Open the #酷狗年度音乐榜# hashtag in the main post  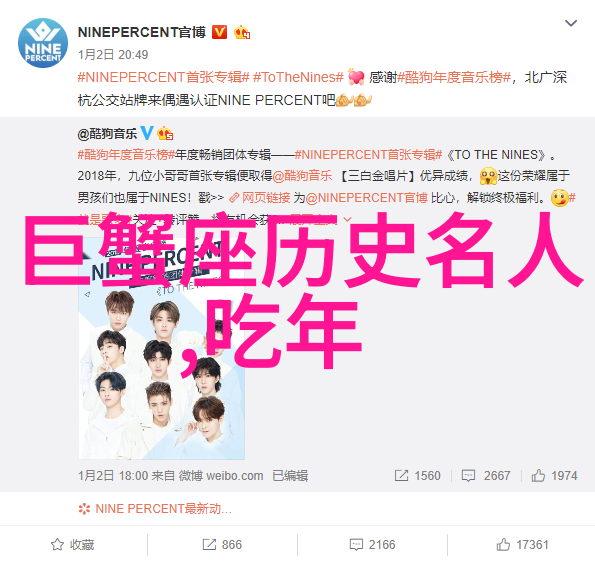[454, 77]
